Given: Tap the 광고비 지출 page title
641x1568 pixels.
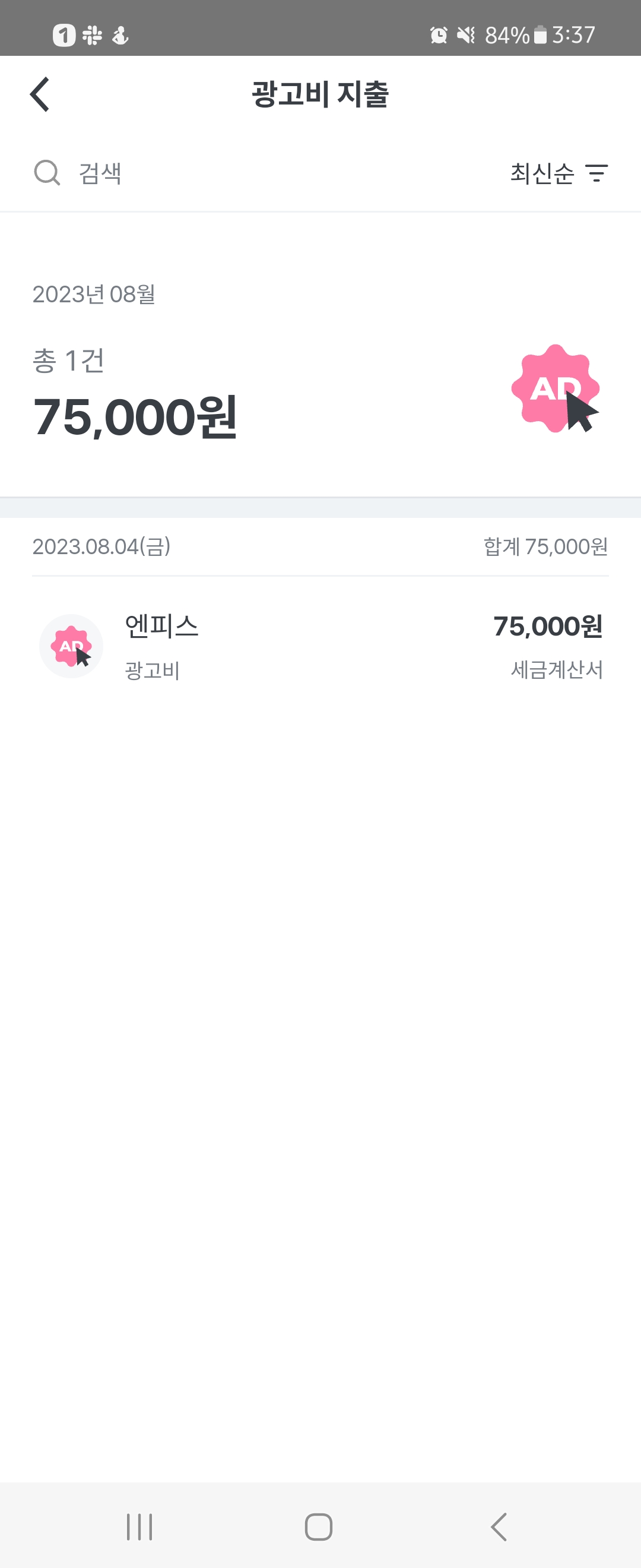Looking at the screenshot, I should (x=320, y=94).
